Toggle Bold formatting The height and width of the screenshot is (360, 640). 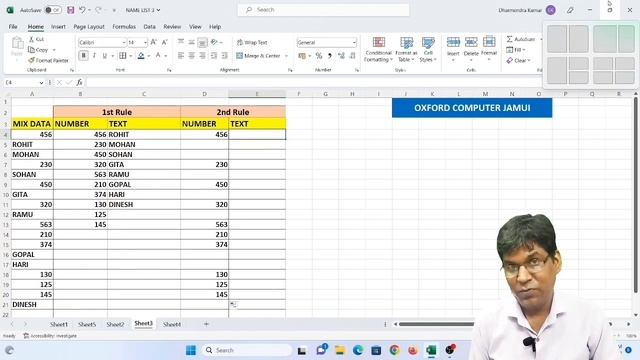click(x=83, y=56)
